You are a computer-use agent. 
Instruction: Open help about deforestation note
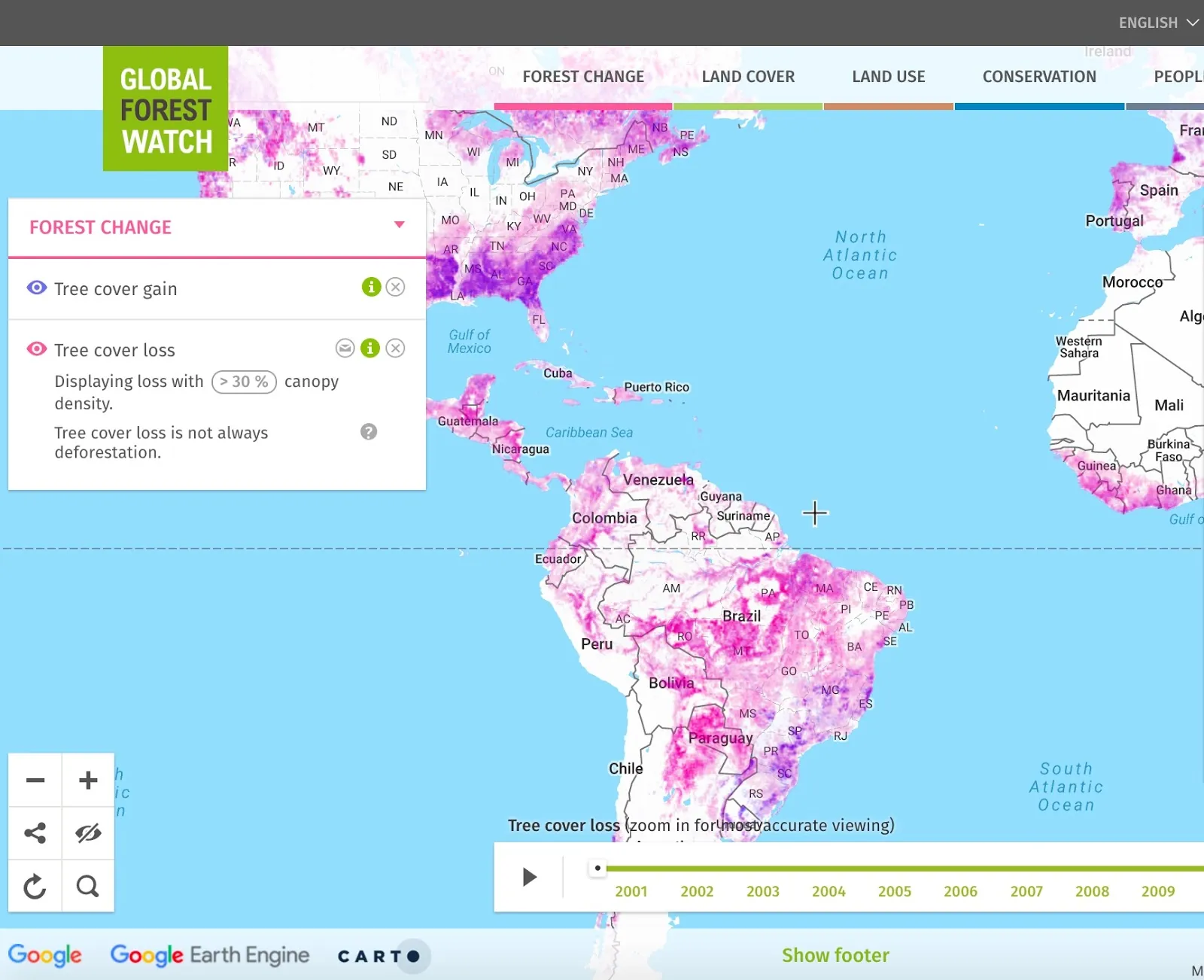pyautogui.click(x=368, y=432)
